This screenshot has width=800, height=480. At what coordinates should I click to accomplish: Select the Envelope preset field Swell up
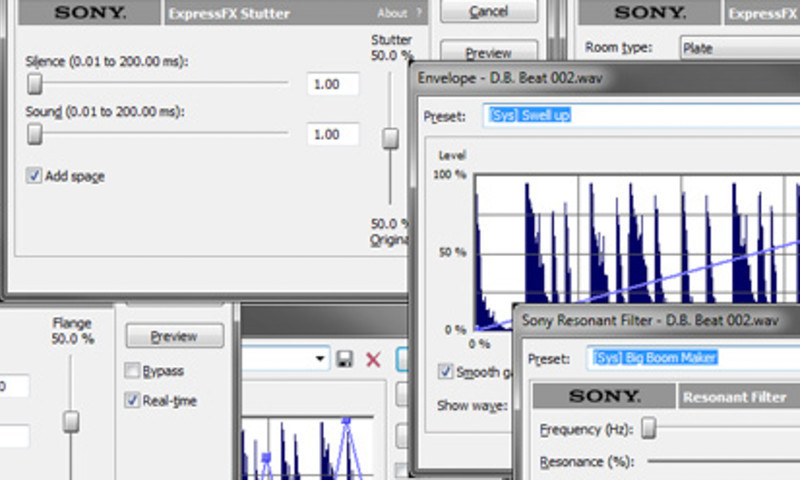641,115
